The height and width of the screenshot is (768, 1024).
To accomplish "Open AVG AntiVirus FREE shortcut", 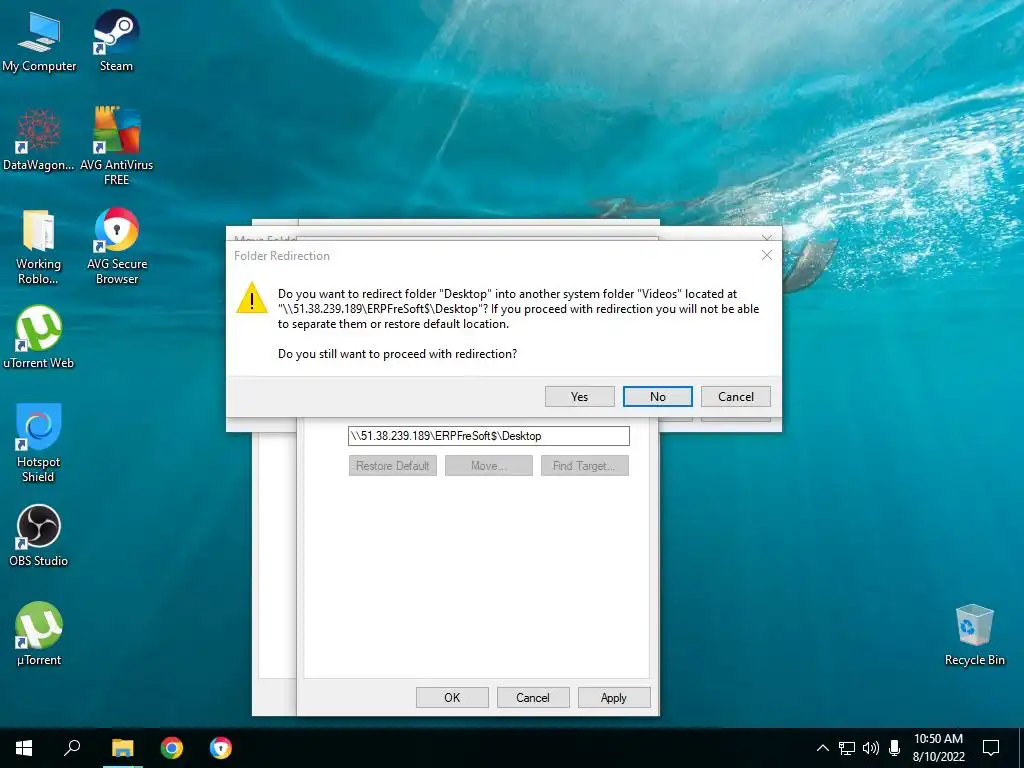I will [x=116, y=145].
